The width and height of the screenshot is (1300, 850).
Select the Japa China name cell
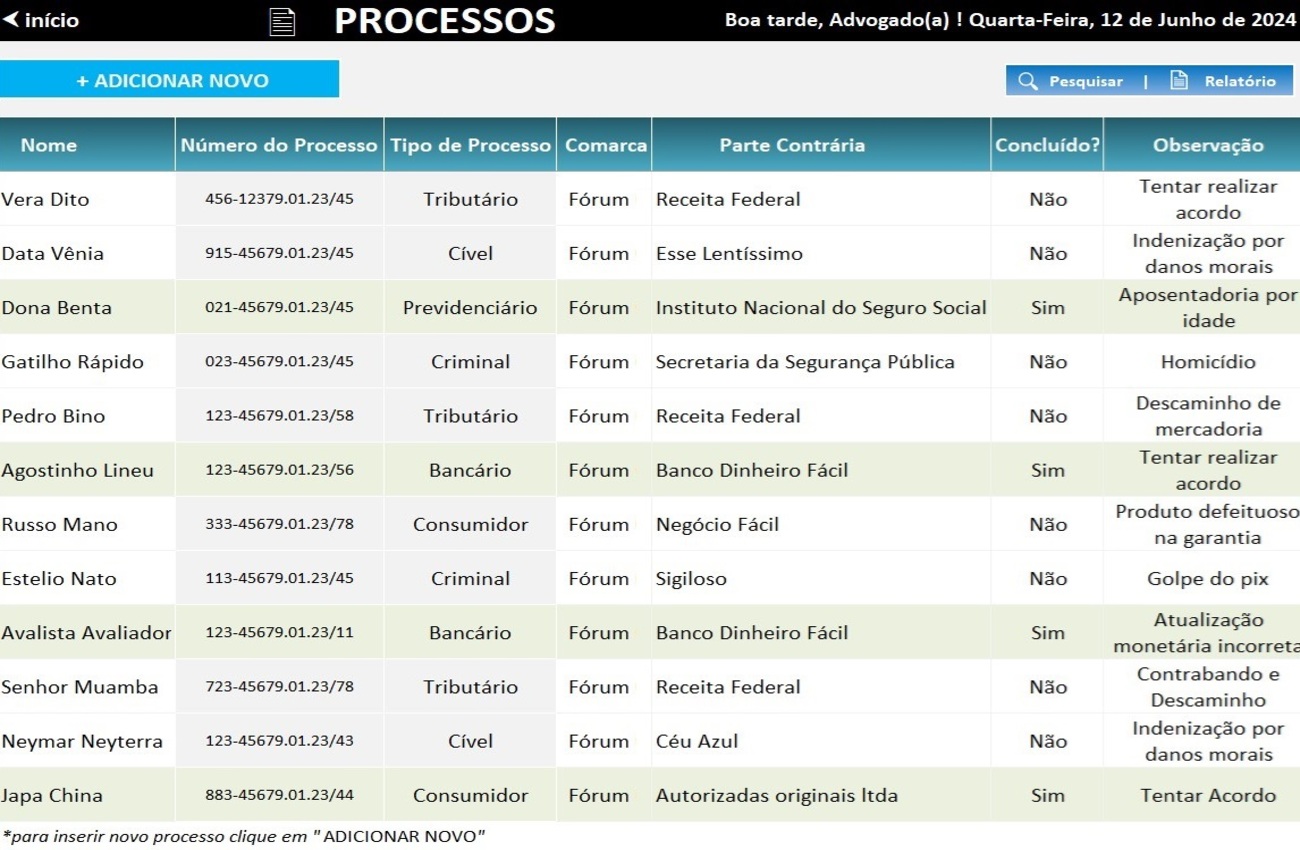(52, 795)
